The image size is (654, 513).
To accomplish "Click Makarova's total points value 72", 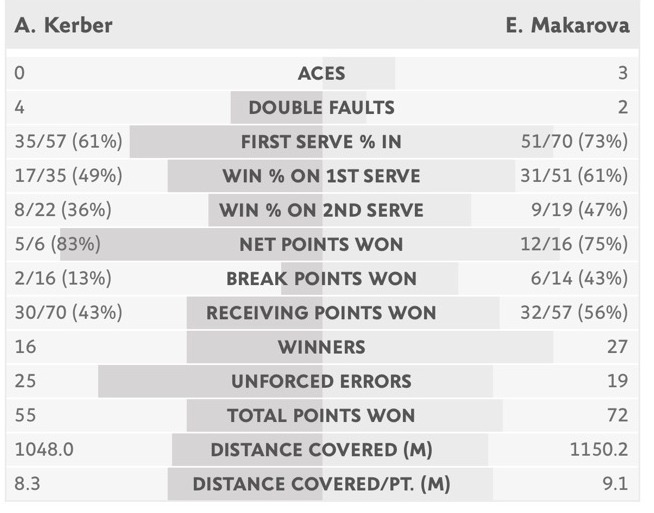I will point(617,415).
